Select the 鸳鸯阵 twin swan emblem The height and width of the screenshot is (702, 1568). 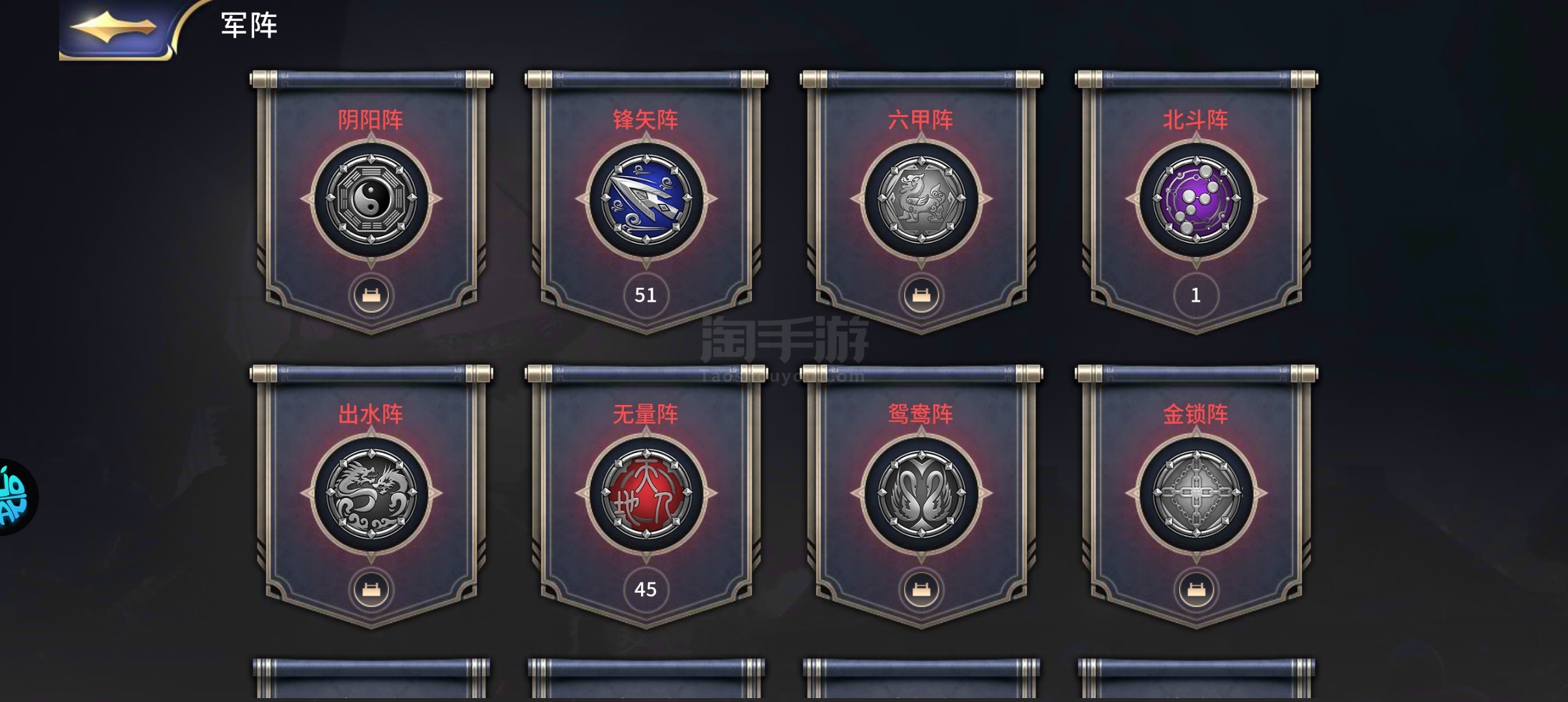click(921, 493)
